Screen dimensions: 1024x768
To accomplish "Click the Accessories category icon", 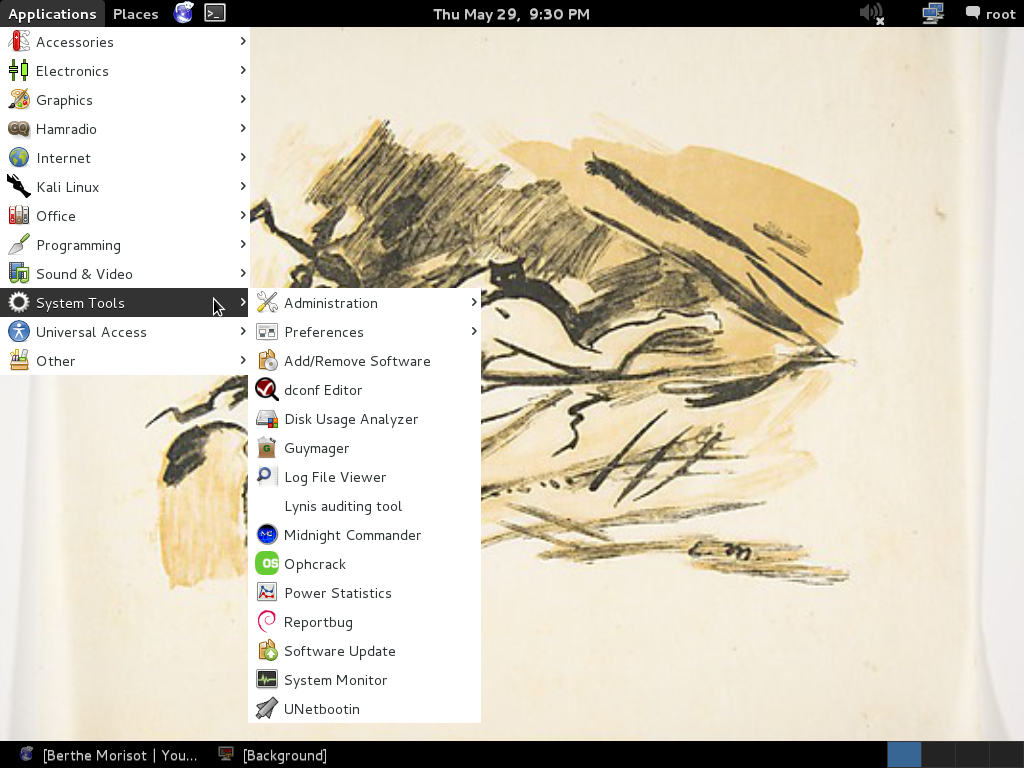I will coord(19,42).
